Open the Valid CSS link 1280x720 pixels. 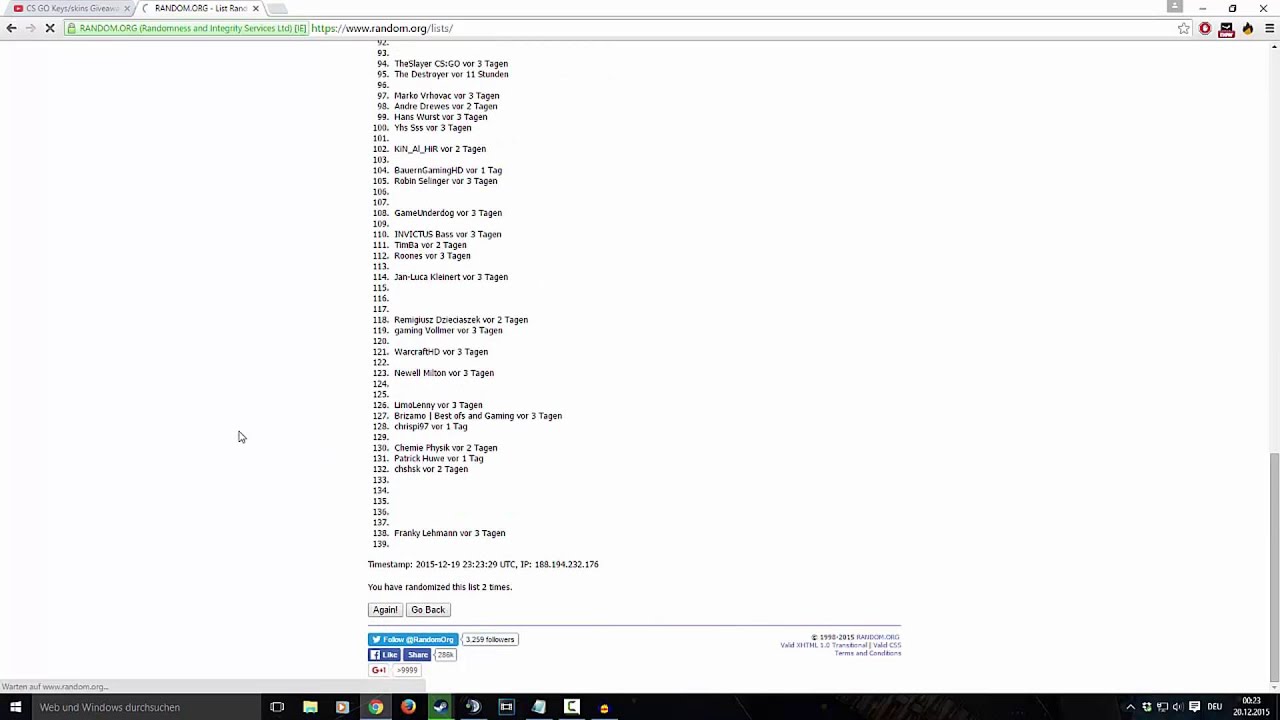click(x=888, y=645)
